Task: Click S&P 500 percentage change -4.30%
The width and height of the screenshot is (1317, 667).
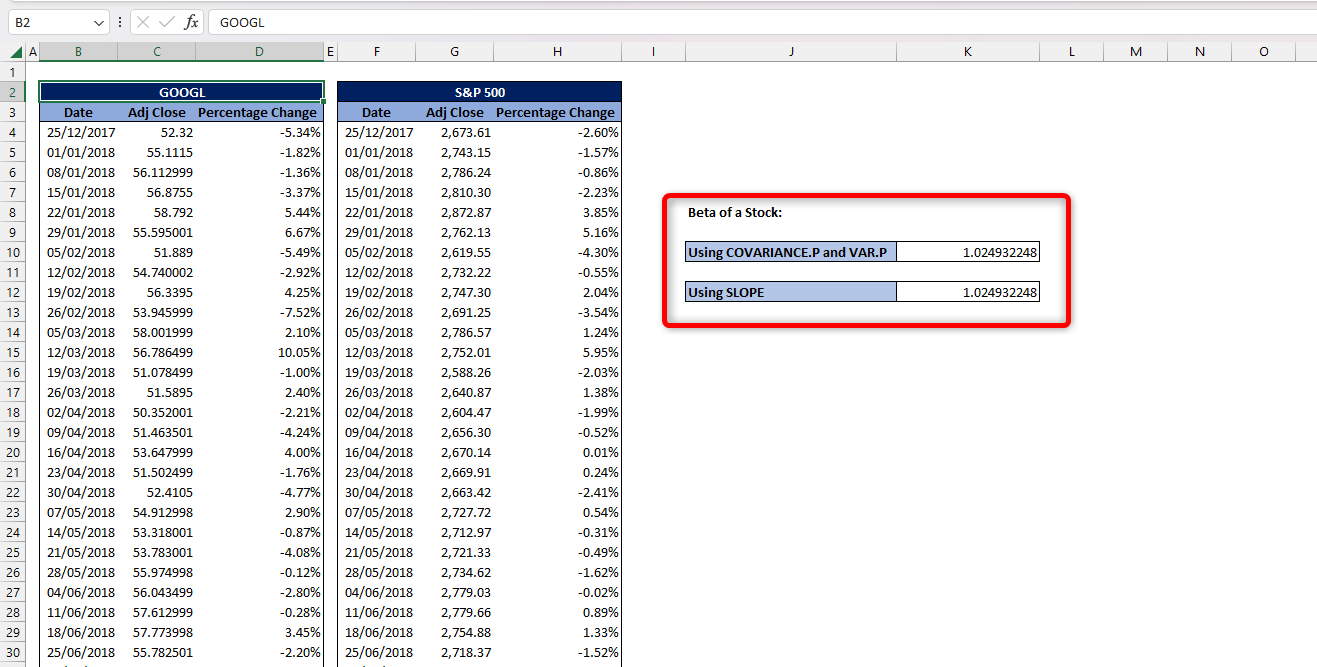Action: tap(557, 252)
